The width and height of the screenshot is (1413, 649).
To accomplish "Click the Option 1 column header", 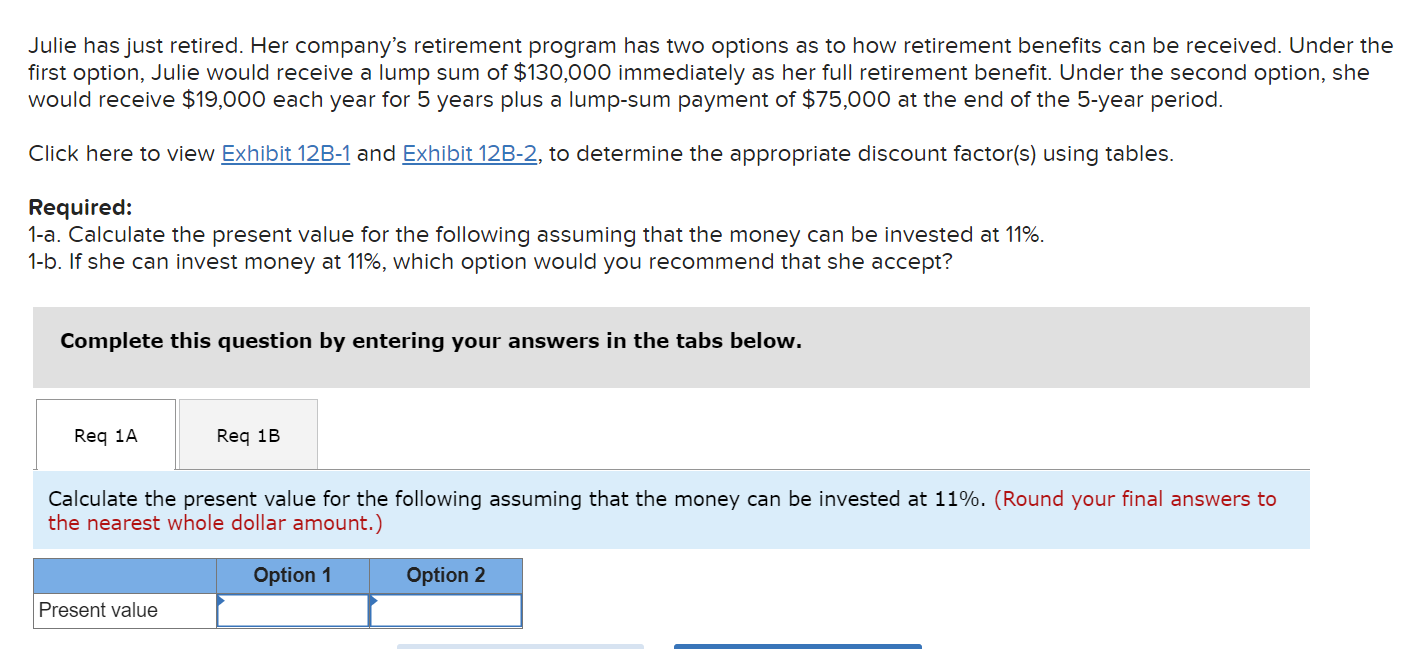I will (292, 575).
